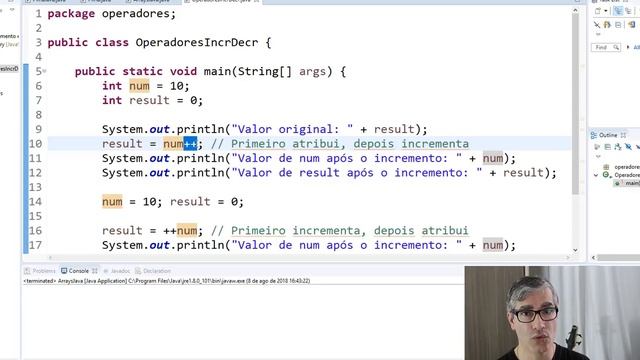Open the Task List view menu chevron
Screen dimensions: 640x360
tap(598, 35)
